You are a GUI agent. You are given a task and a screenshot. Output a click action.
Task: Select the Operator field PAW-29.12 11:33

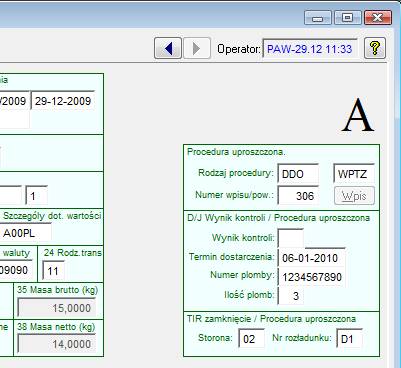point(310,49)
